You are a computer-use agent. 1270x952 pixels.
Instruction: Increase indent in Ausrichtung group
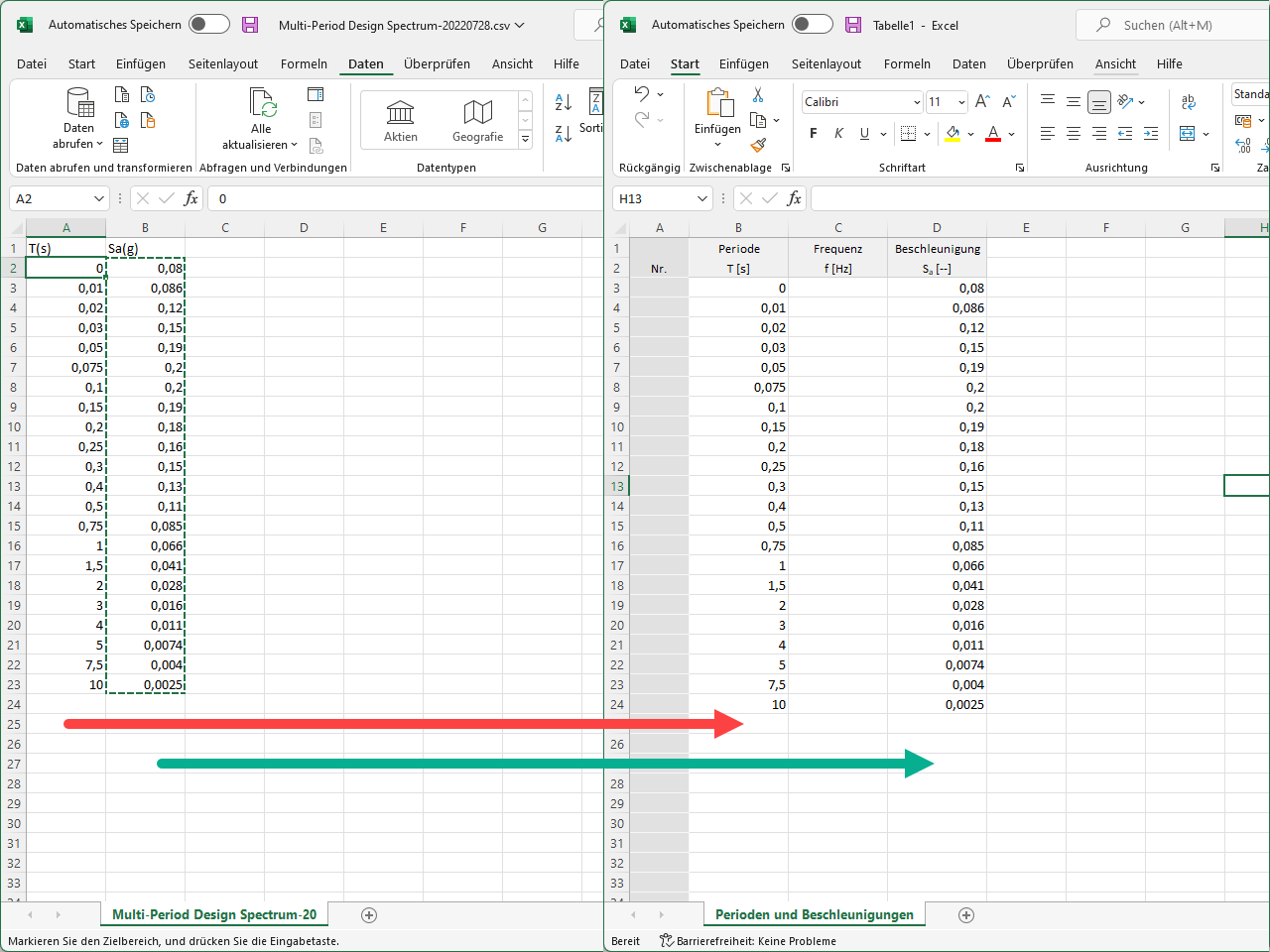[x=1151, y=134]
